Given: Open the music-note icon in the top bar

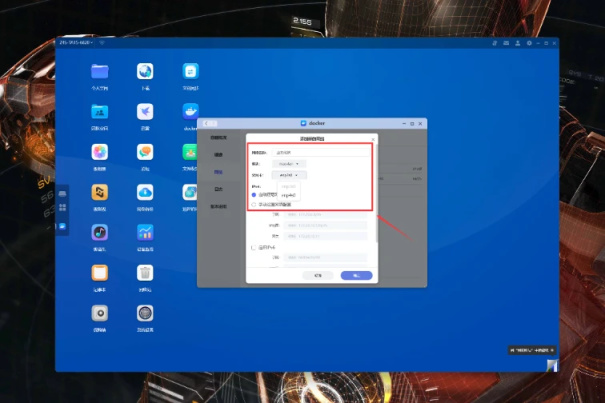Looking at the screenshot, I should [x=495, y=43].
